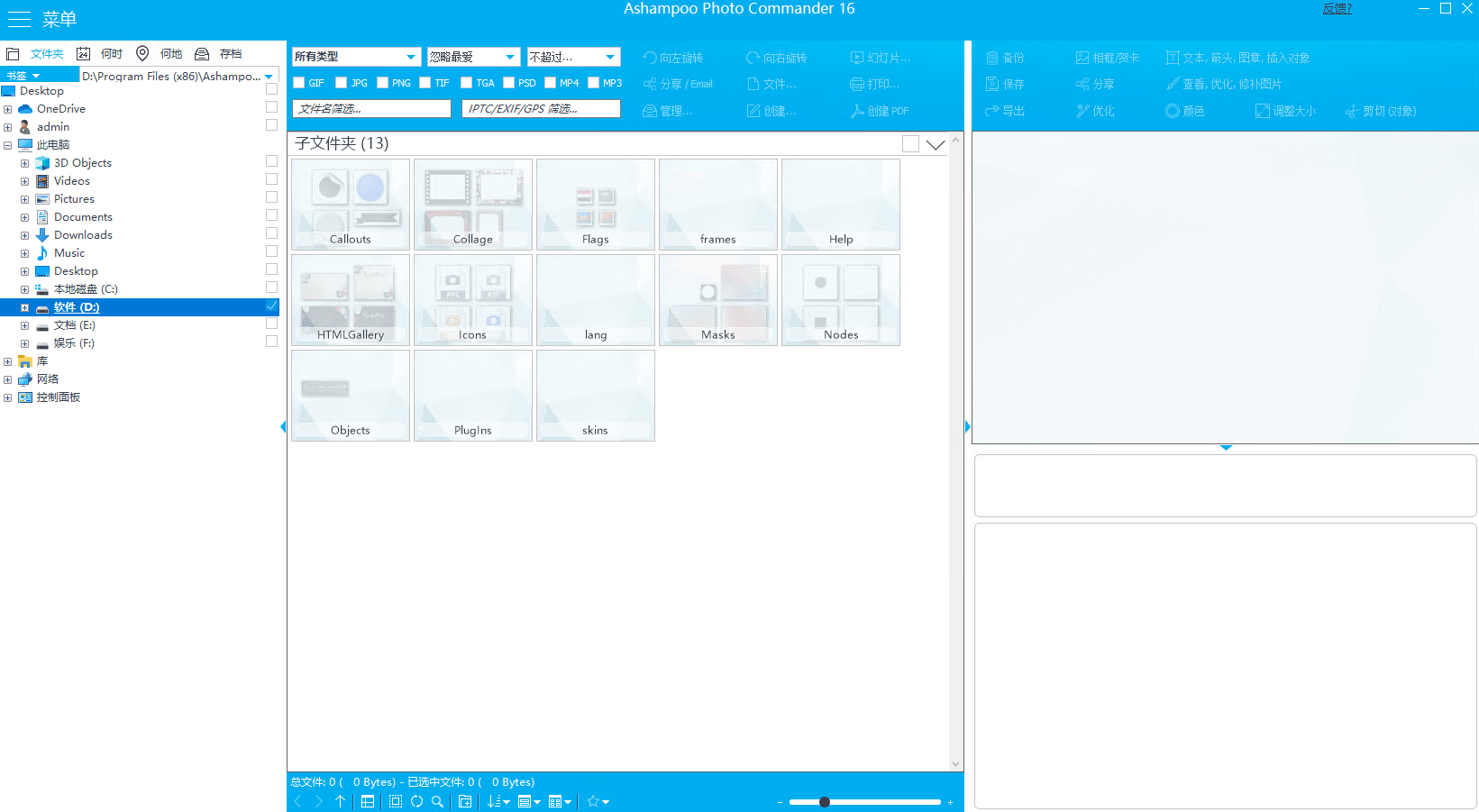Image resolution: width=1479 pixels, height=812 pixels.
Task: Open the 相框/贺卡 frames and cards tool
Action: (x=1108, y=58)
